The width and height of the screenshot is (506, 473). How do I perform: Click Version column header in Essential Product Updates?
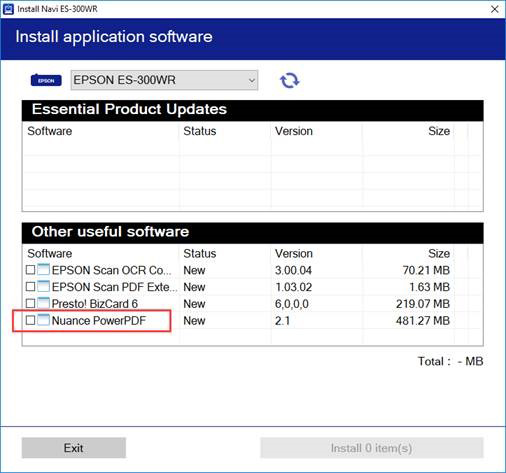click(294, 131)
